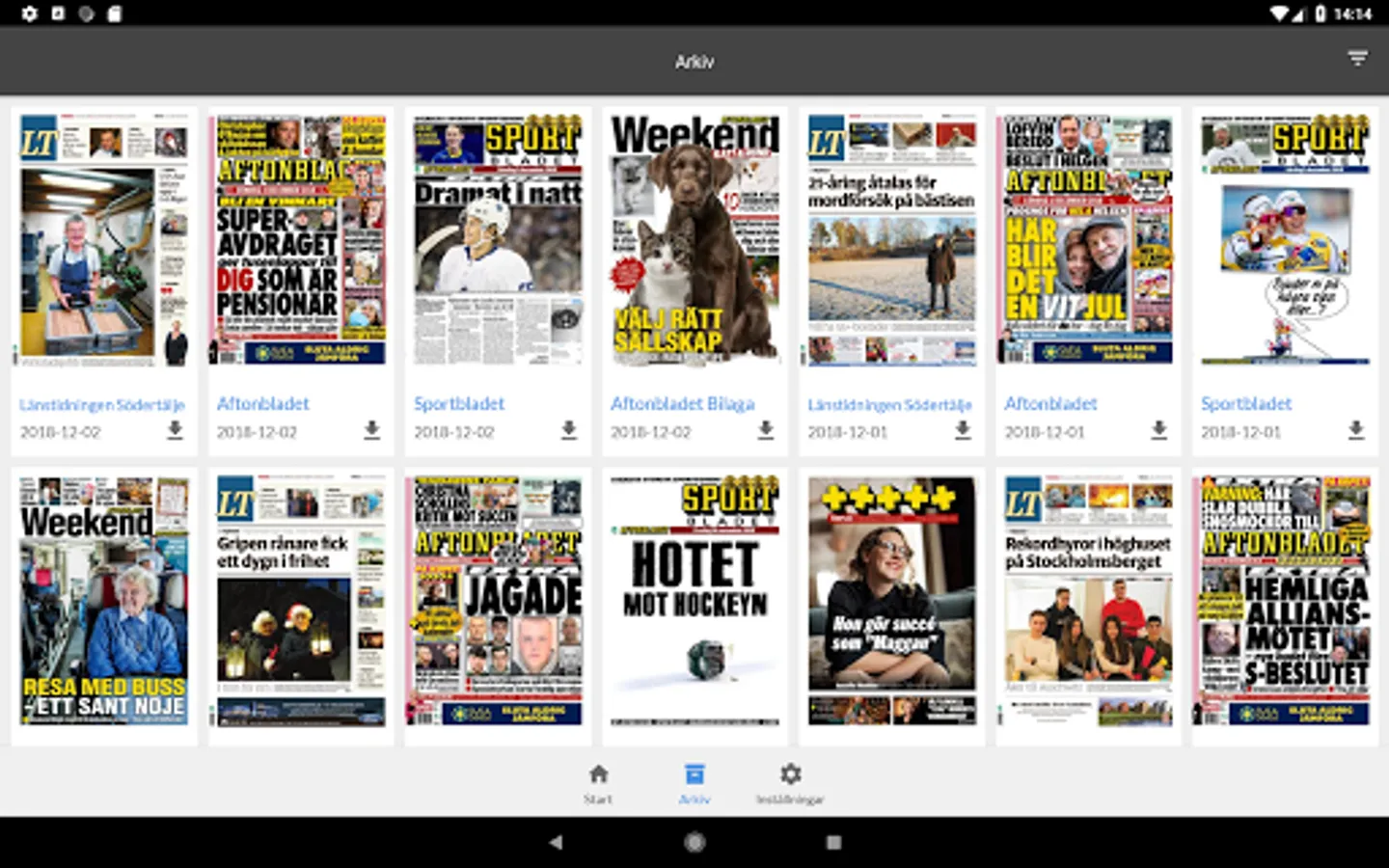The image size is (1389, 868).
Task: Tap the Android home button
Action: (x=694, y=842)
